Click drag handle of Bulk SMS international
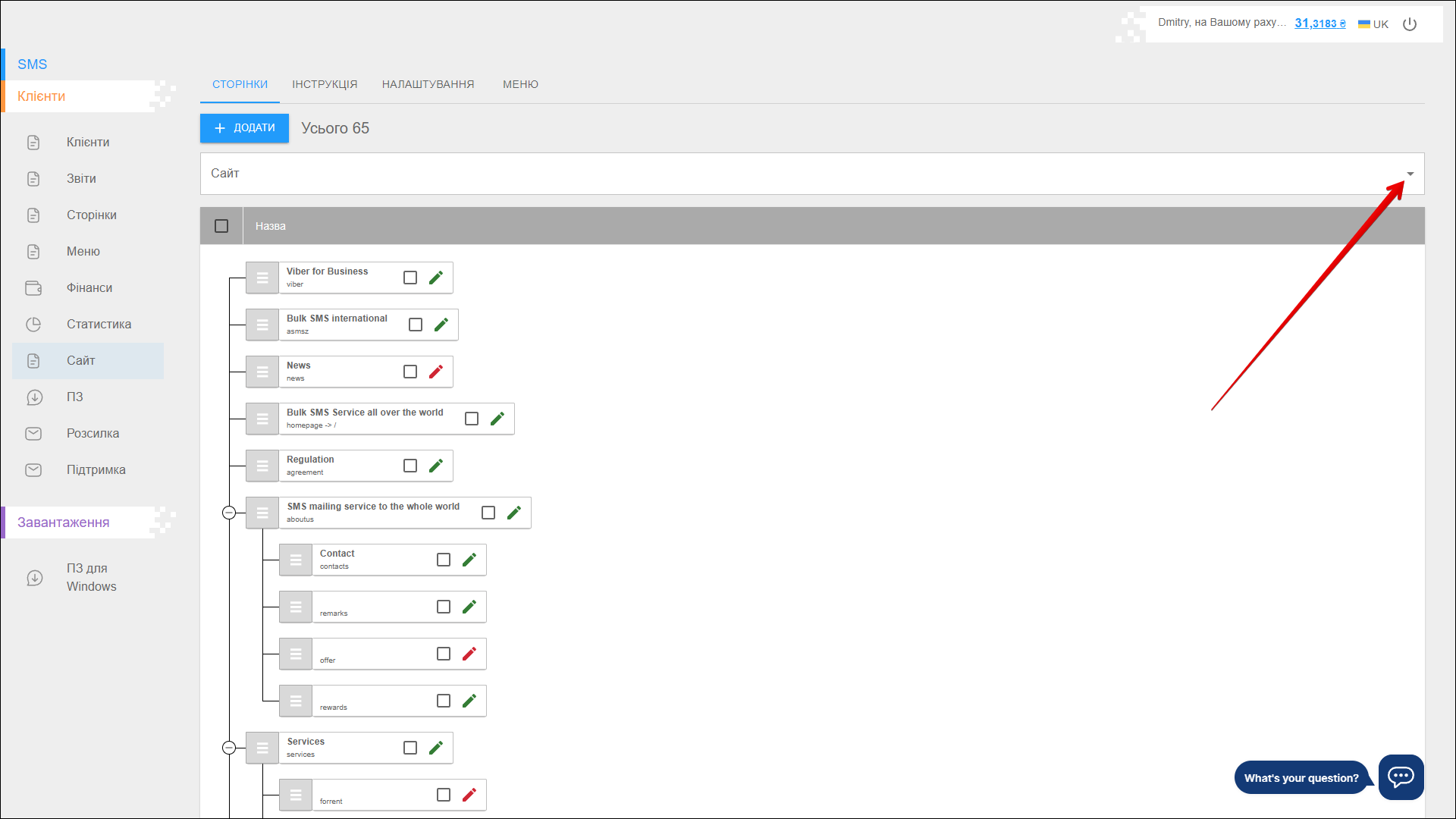1456x819 pixels. point(262,325)
